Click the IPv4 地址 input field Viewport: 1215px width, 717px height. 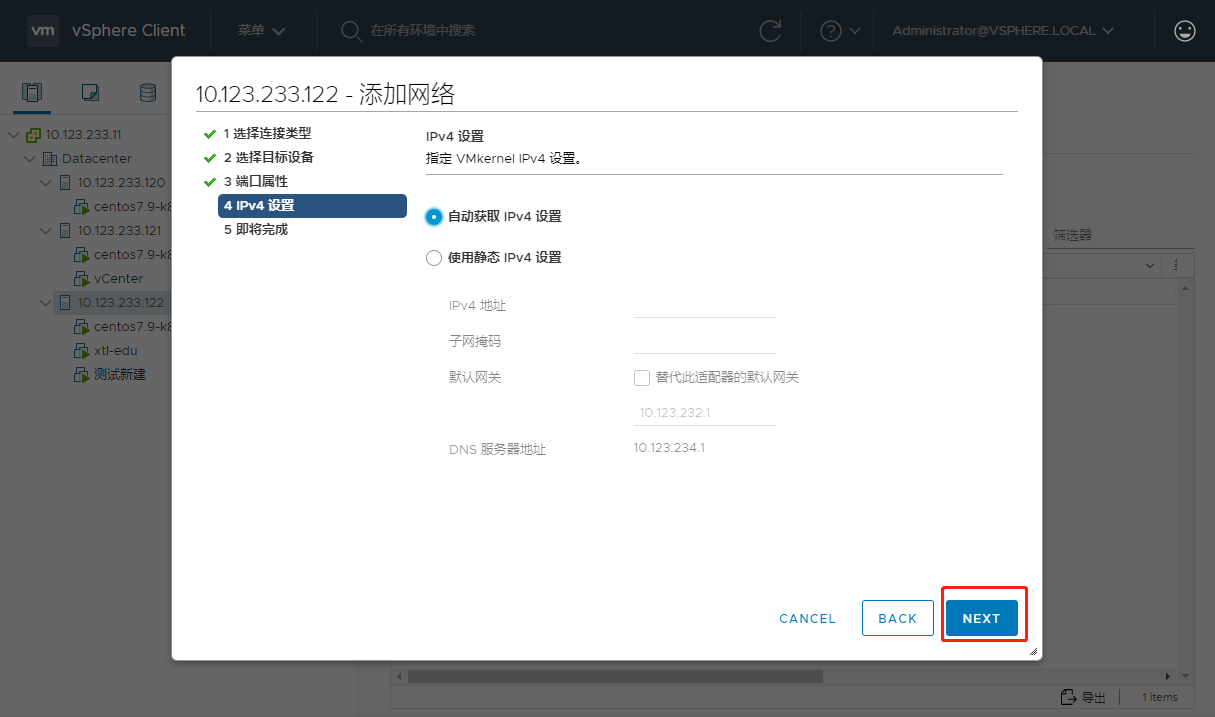(705, 305)
